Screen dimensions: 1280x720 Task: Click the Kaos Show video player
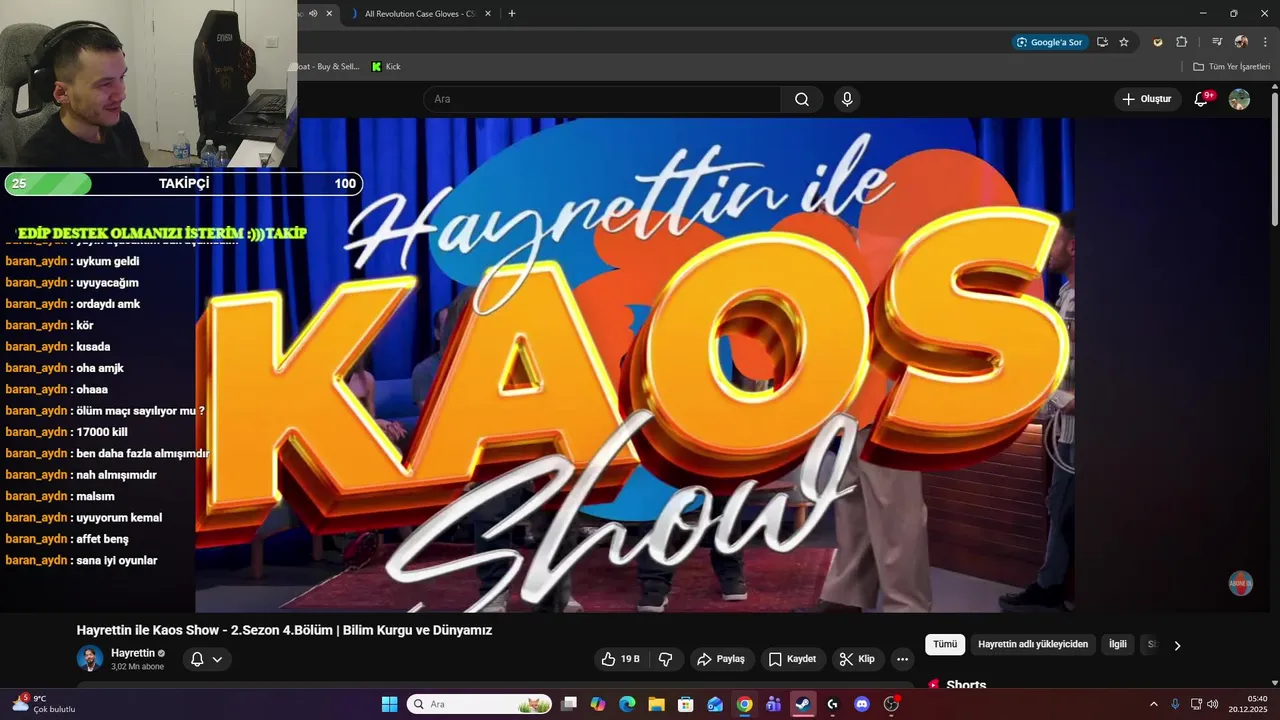pyautogui.click(x=635, y=365)
